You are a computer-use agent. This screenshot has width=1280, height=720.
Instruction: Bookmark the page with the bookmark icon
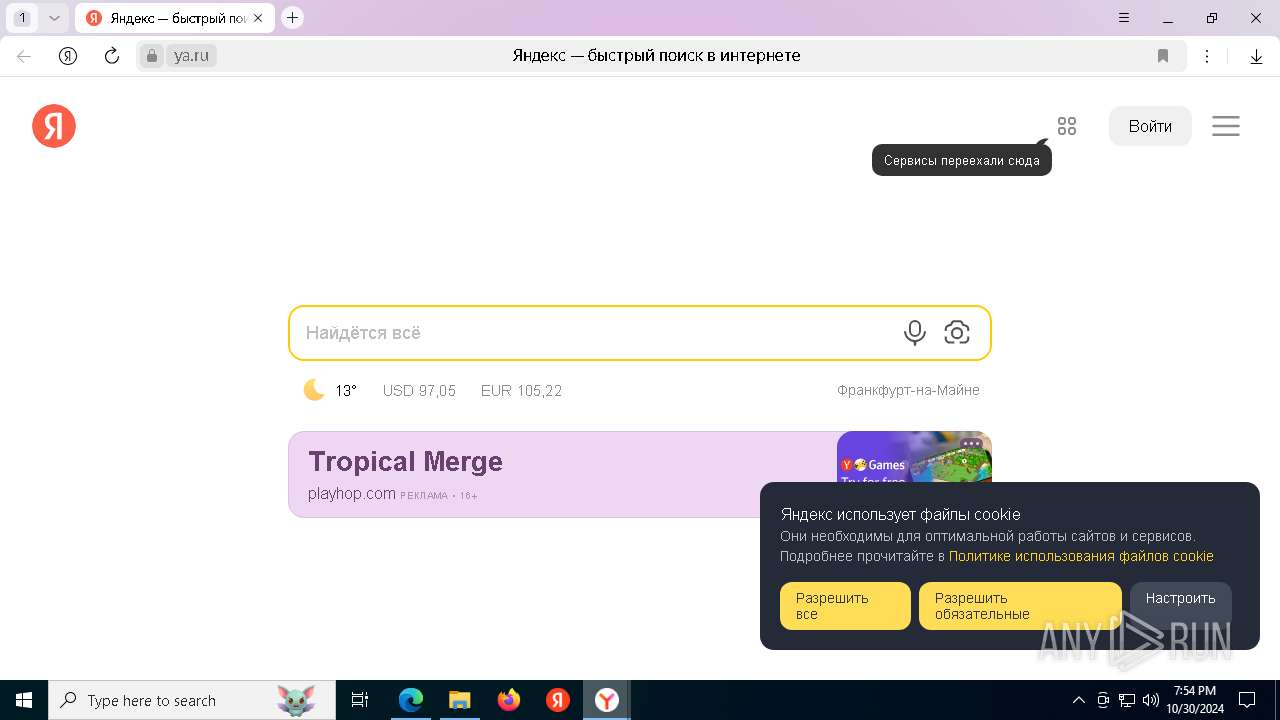pos(1163,56)
